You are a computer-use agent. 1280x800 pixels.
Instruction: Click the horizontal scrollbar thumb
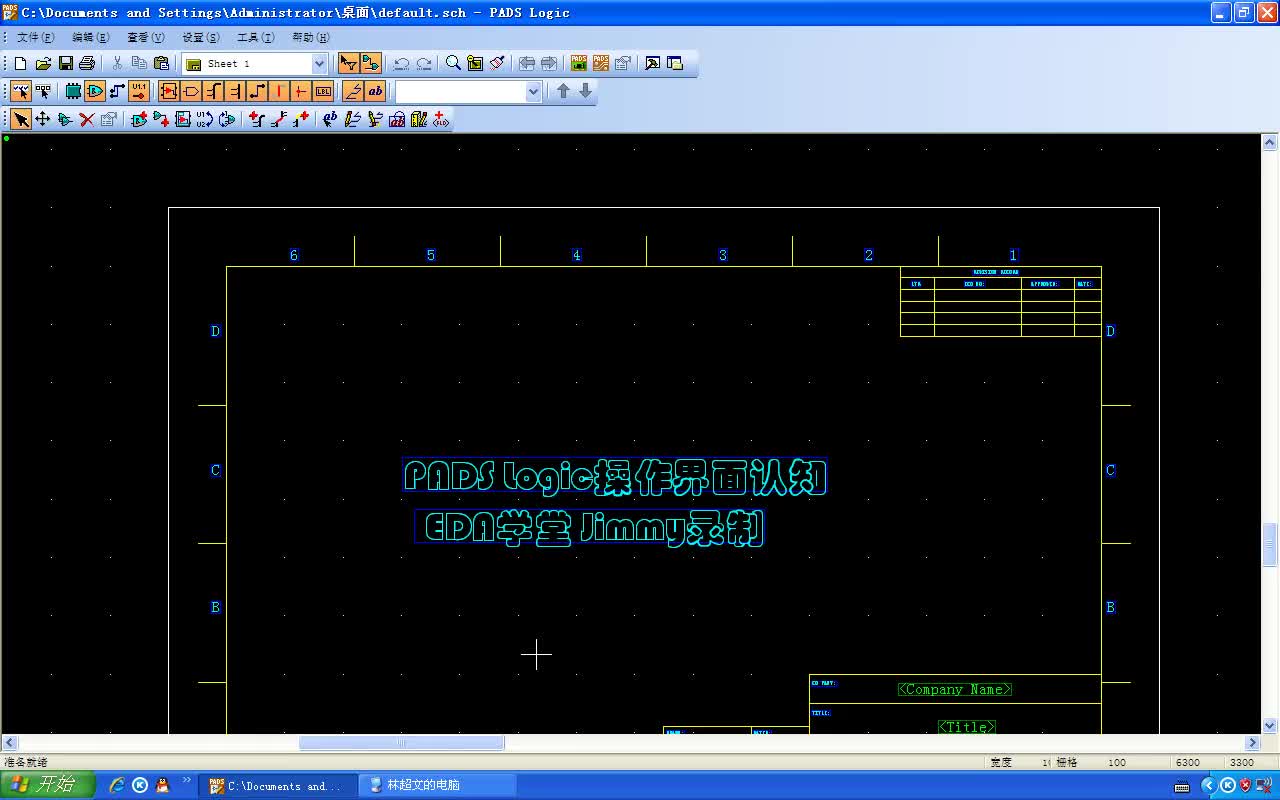coord(402,743)
